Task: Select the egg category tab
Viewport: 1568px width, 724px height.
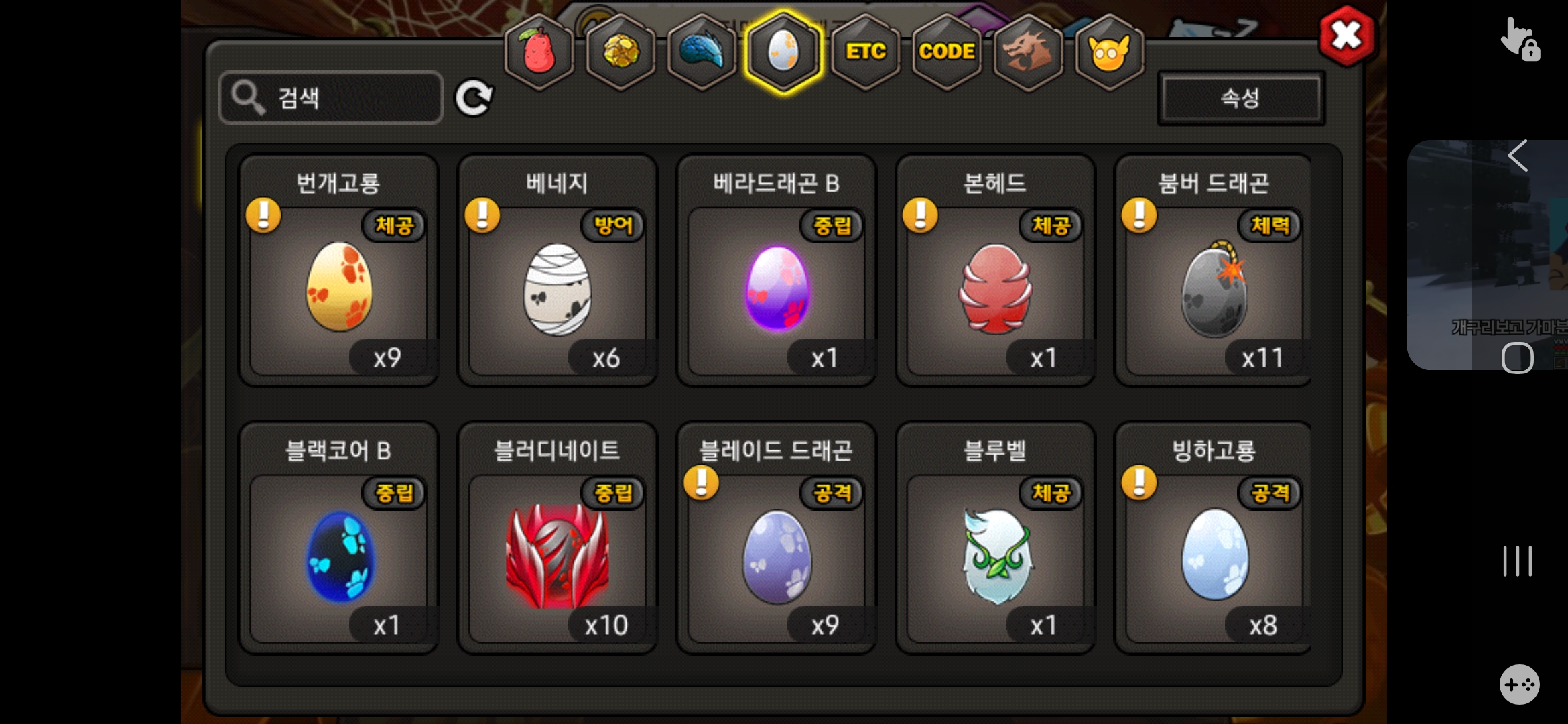Action: point(783,52)
